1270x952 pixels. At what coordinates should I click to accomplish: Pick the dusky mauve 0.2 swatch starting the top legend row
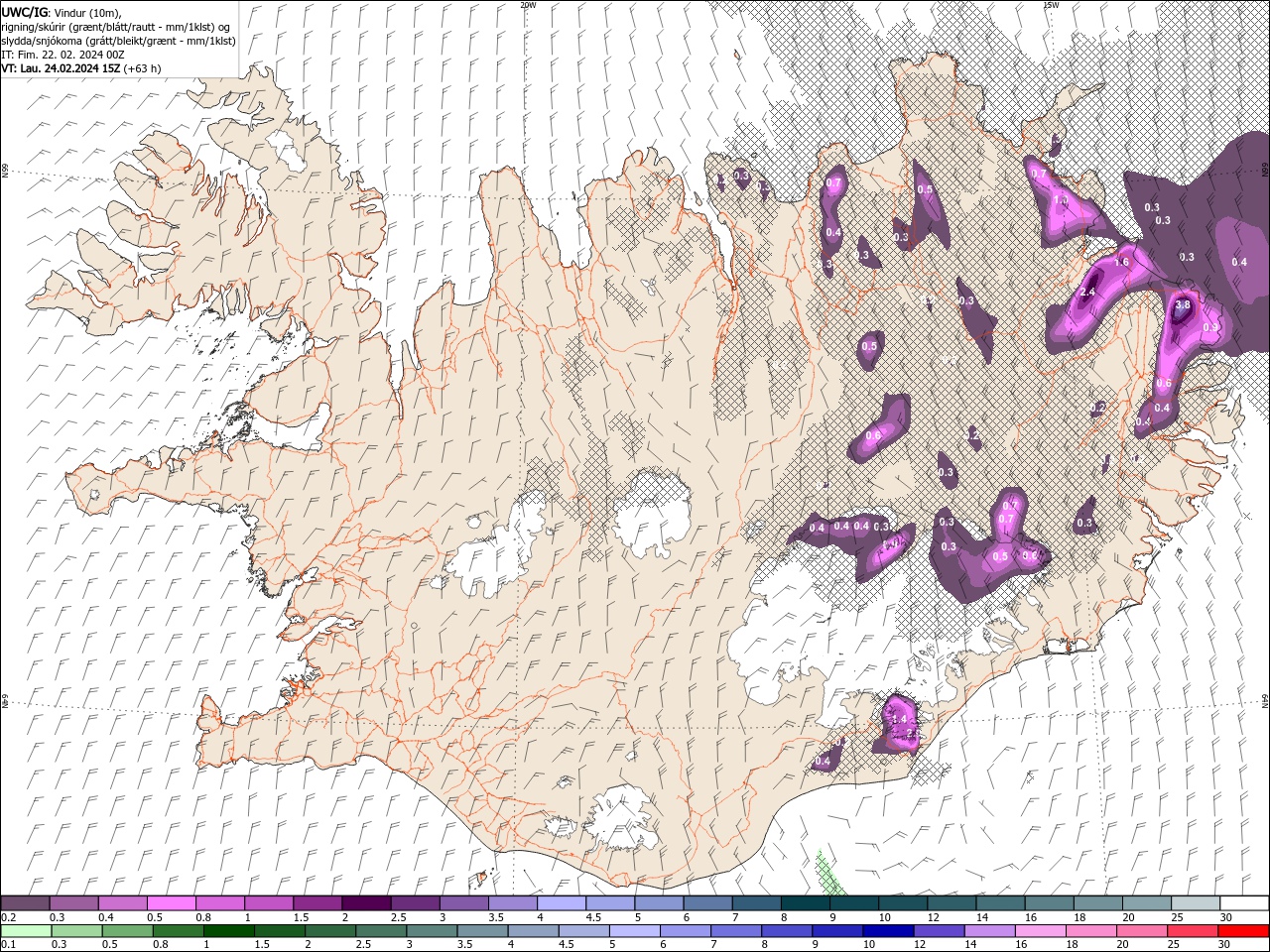[x=25, y=903]
